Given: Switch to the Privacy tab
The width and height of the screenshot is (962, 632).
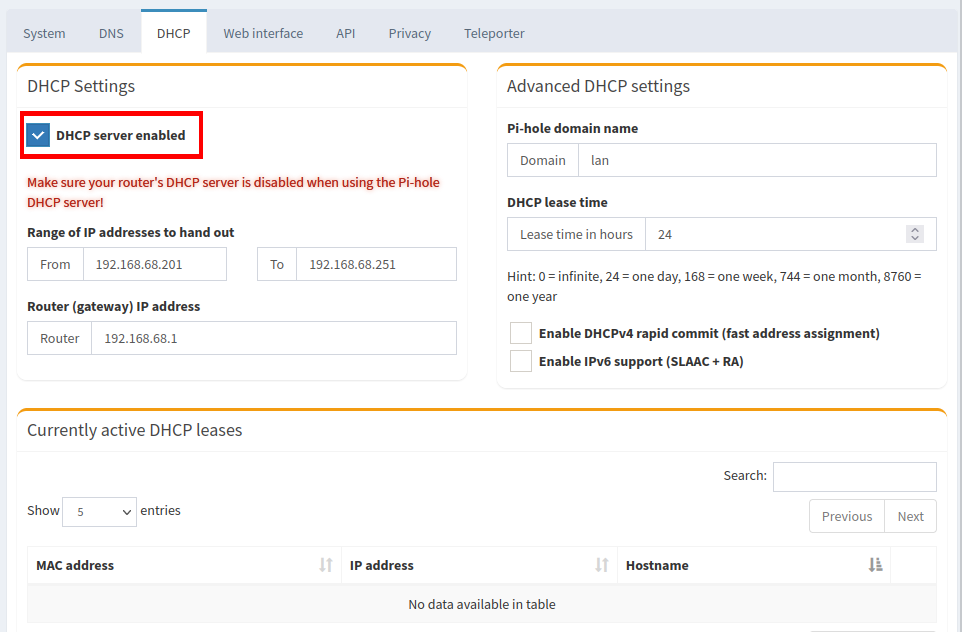Looking at the screenshot, I should pyautogui.click(x=409, y=32).
